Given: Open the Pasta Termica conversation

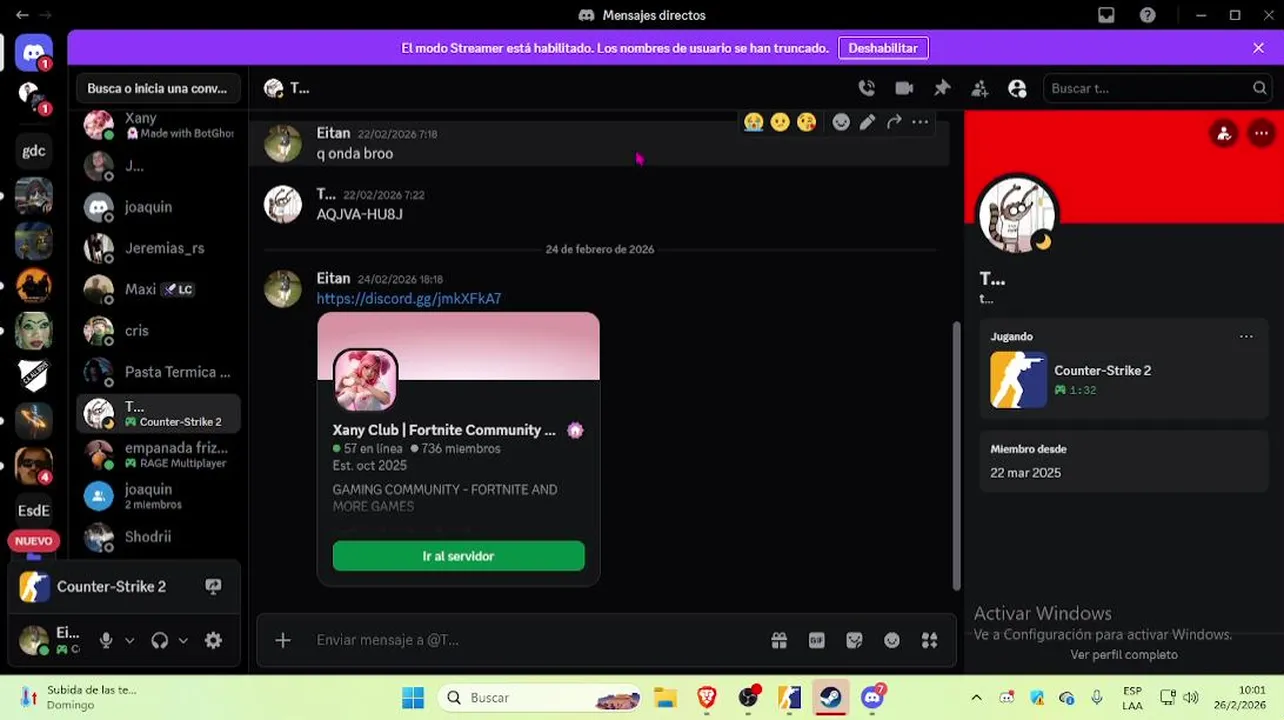Looking at the screenshot, I should [x=158, y=372].
